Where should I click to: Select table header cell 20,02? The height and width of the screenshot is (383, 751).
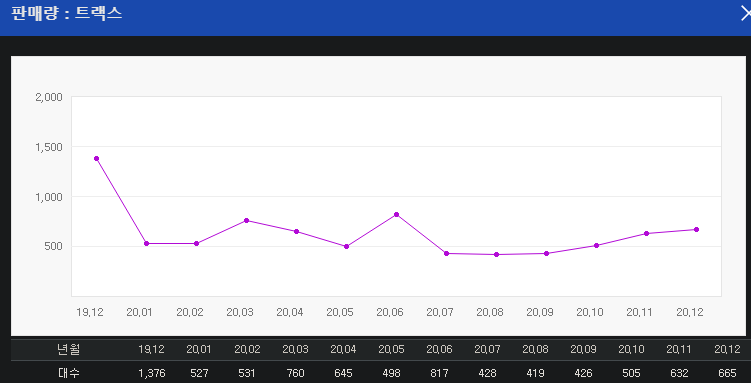[x=247, y=349]
